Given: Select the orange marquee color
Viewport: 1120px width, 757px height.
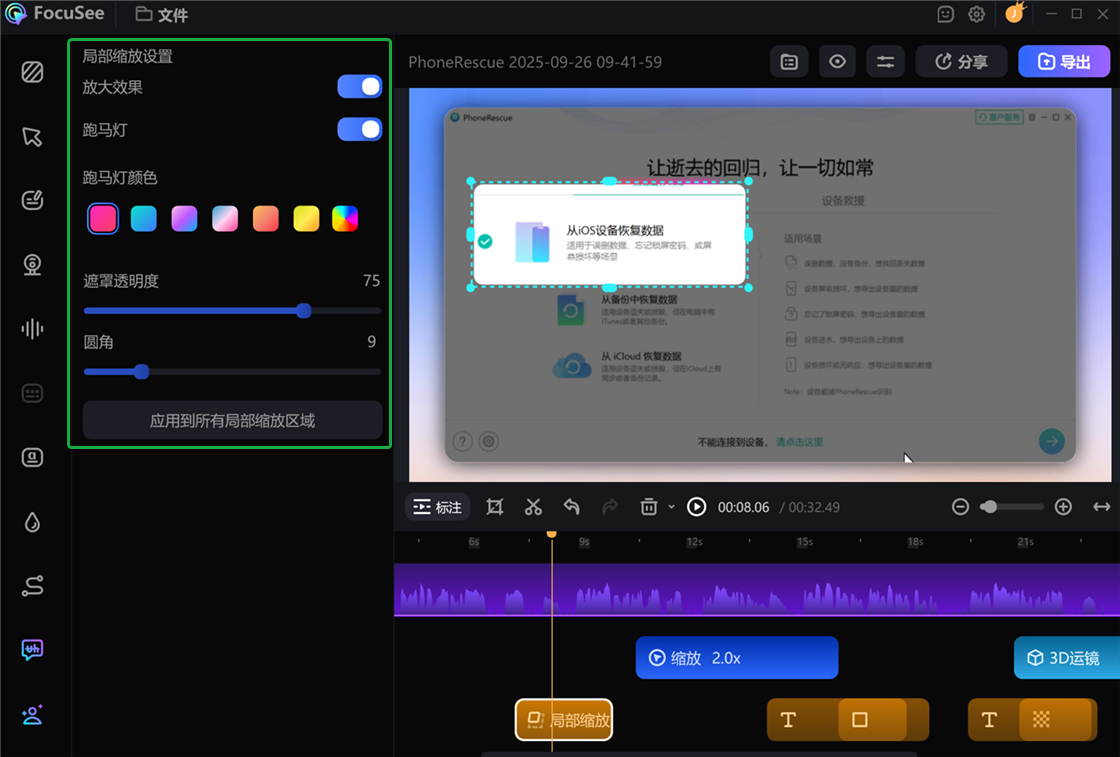Looking at the screenshot, I should pyautogui.click(x=266, y=219).
